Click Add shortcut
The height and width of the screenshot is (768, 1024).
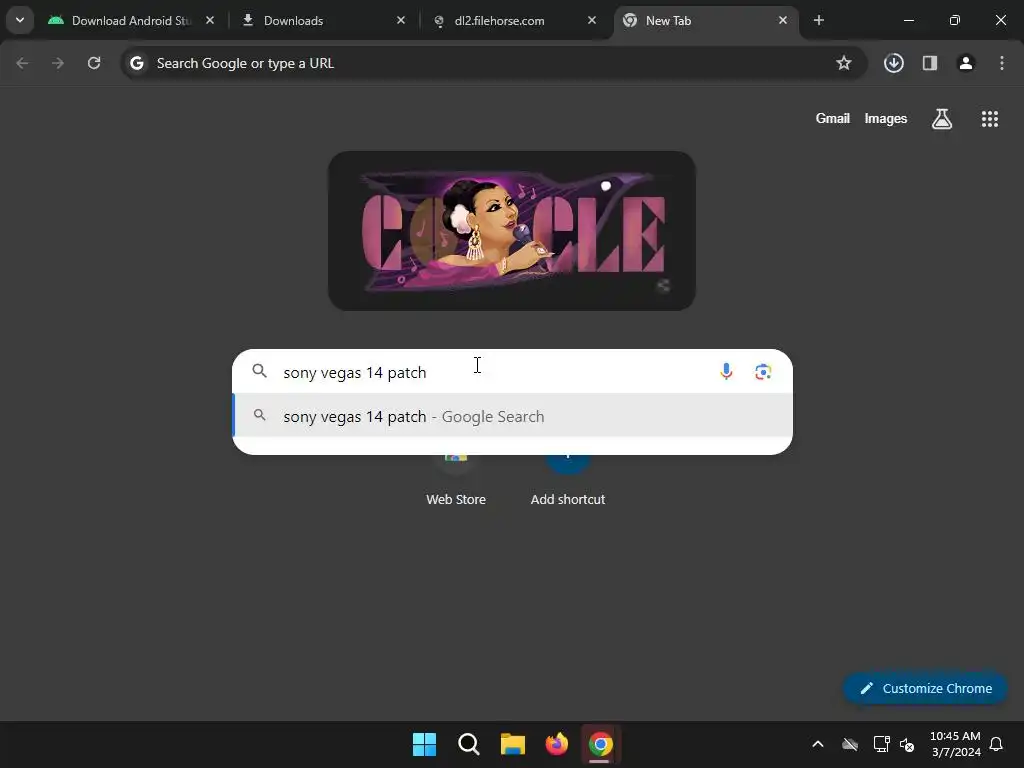click(568, 480)
